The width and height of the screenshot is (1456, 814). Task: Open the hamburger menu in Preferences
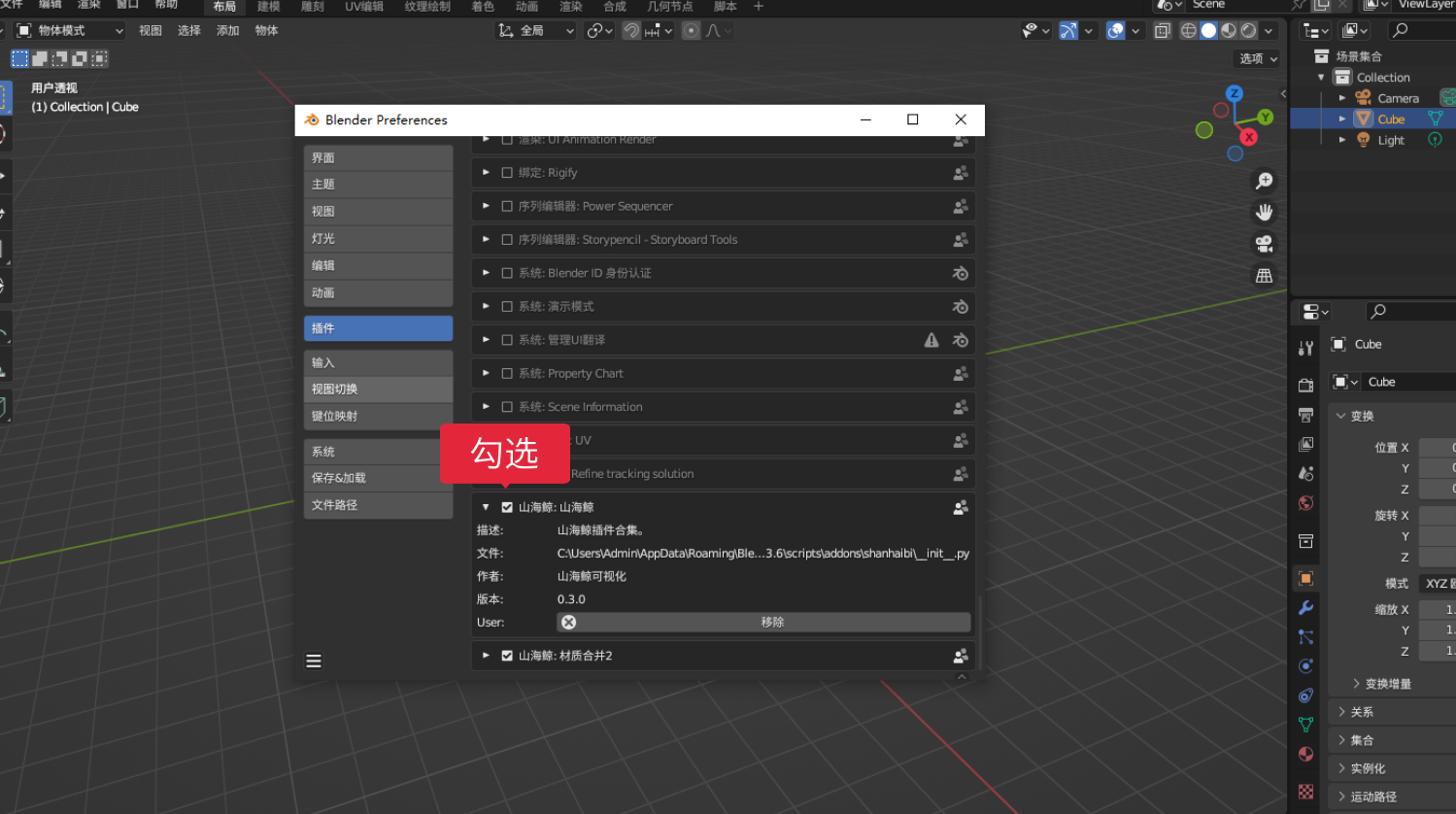314,661
